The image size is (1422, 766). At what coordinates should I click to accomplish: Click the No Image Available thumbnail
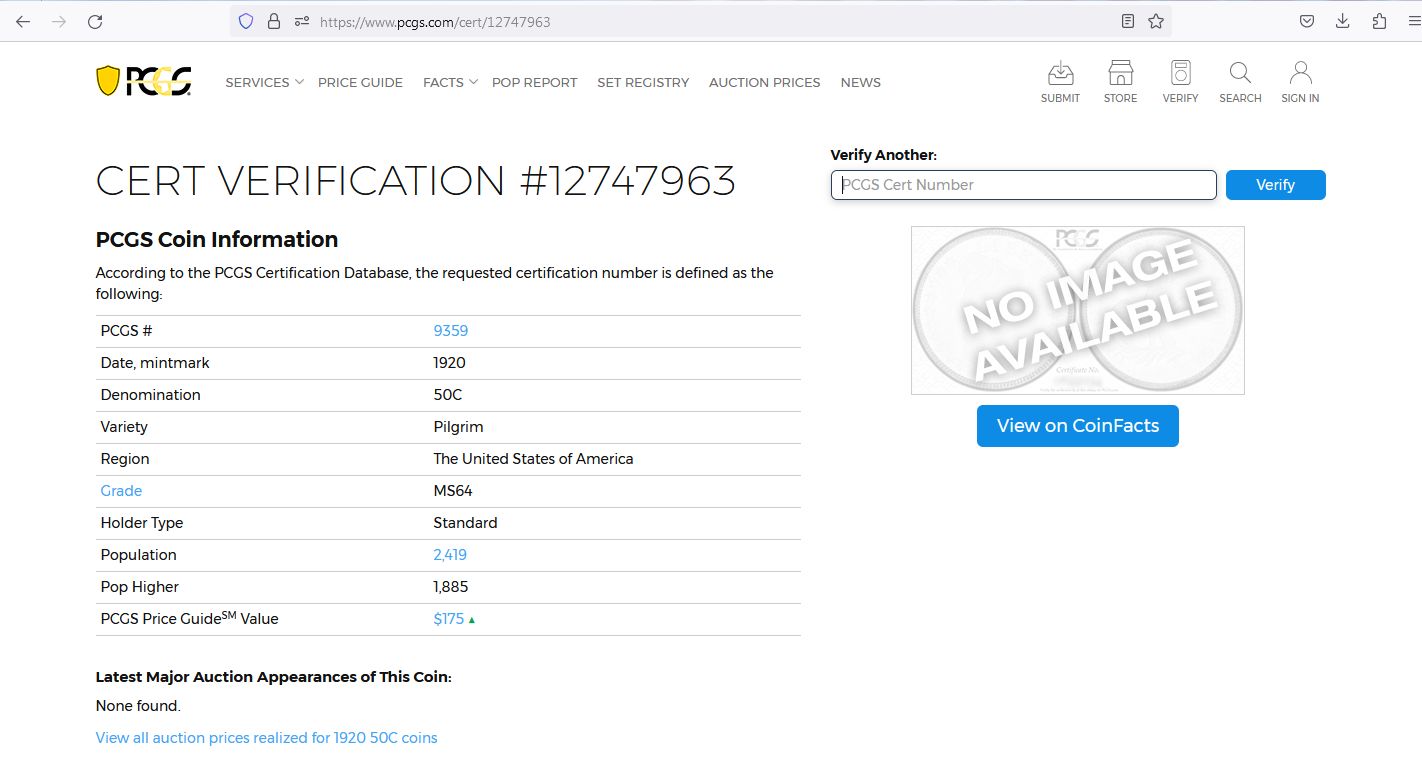pyautogui.click(x=1078, y=310)
